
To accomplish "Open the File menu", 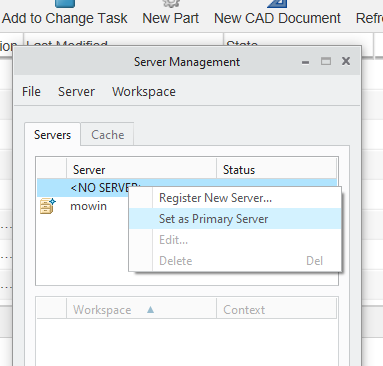I will 31,92.
